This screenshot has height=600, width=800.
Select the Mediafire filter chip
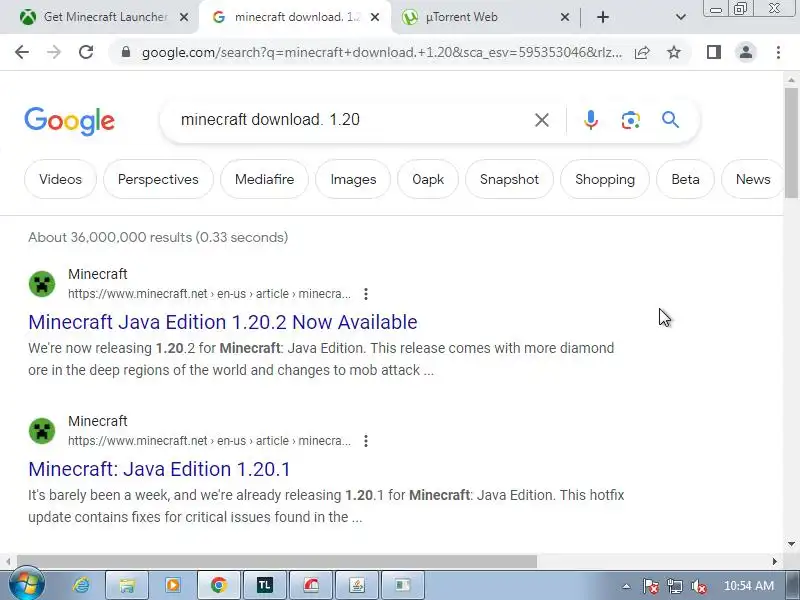coord(264,179)
